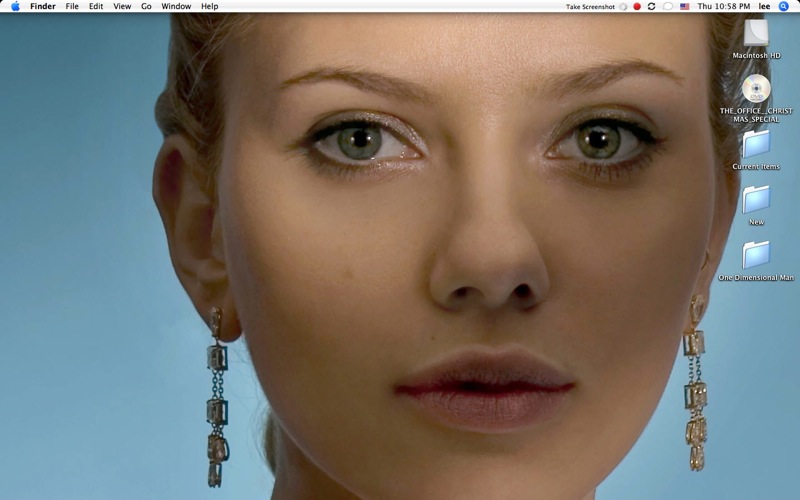Select the Current Items folder

point(756,144)
